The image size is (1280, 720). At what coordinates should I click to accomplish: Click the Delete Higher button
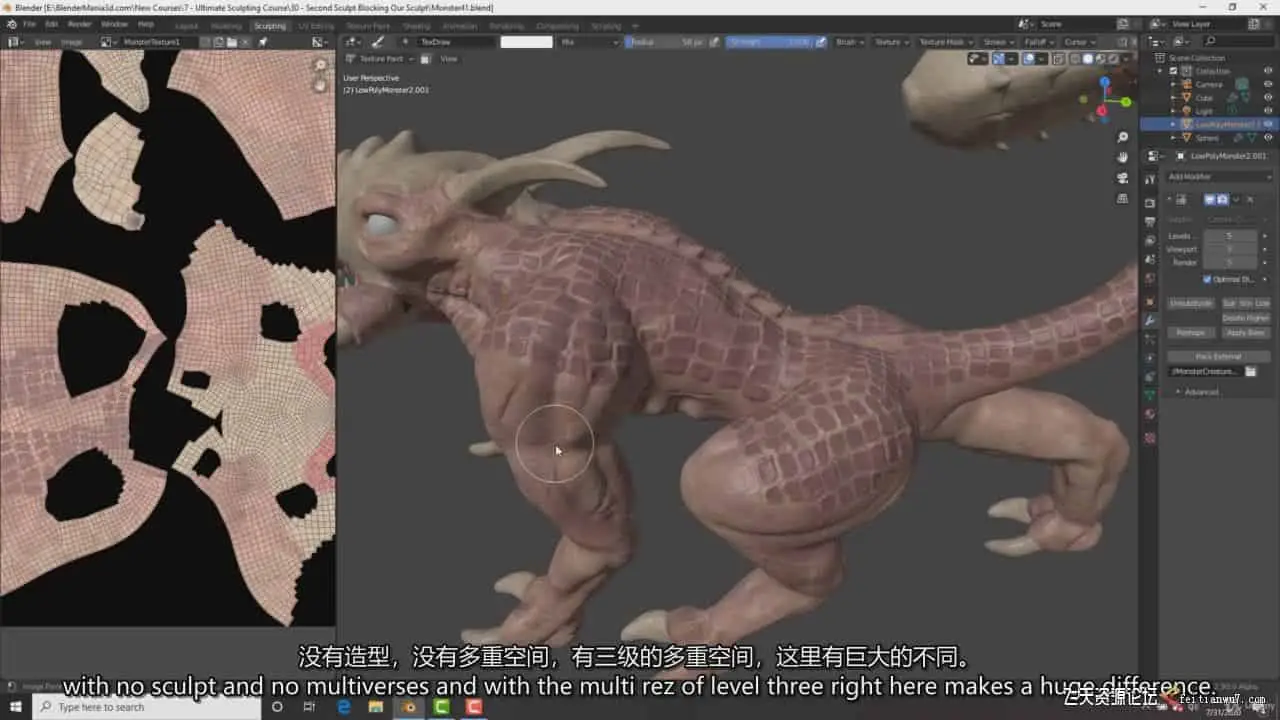pos(1245,318)
